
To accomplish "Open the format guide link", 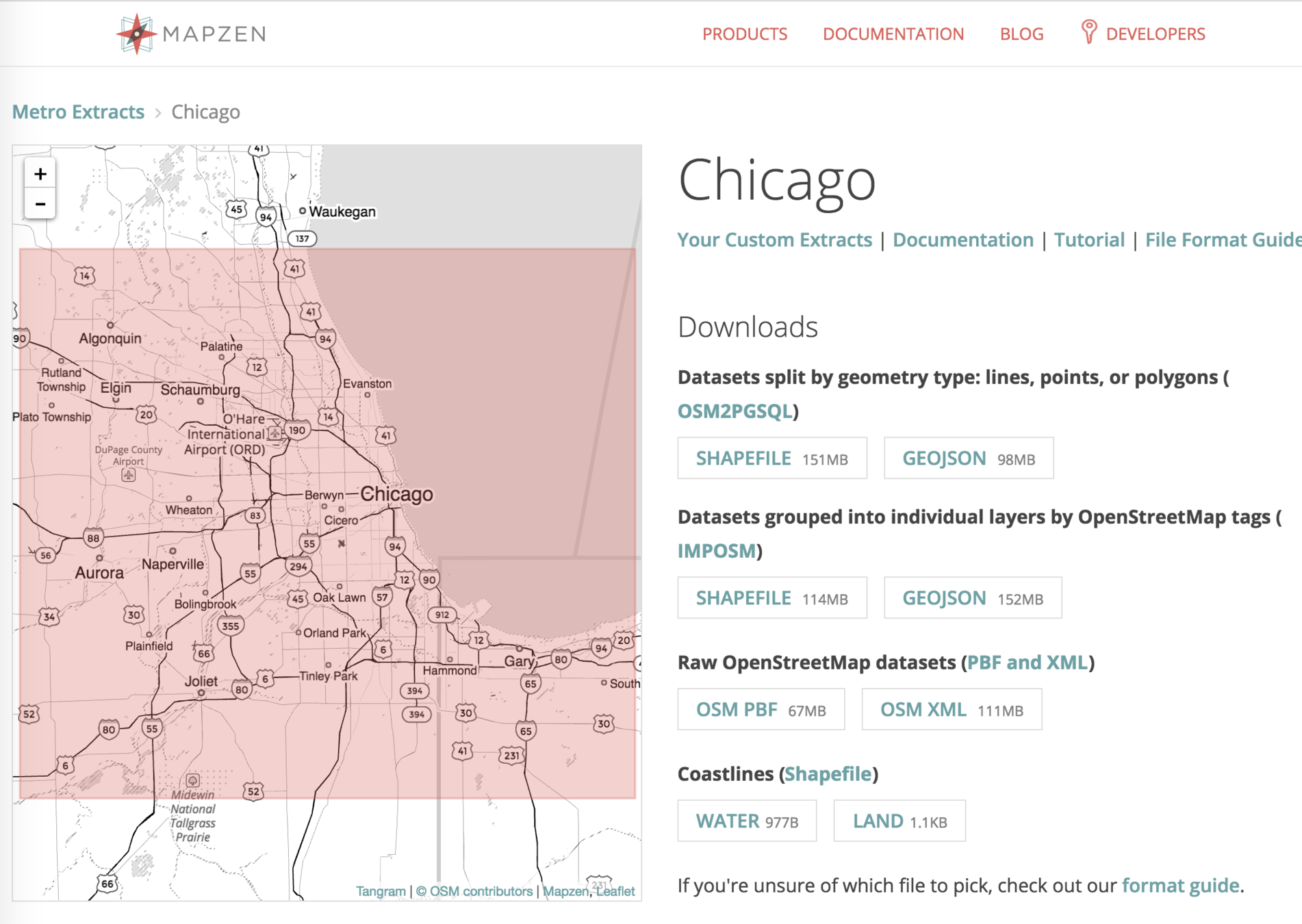I will click(1181, 886).
